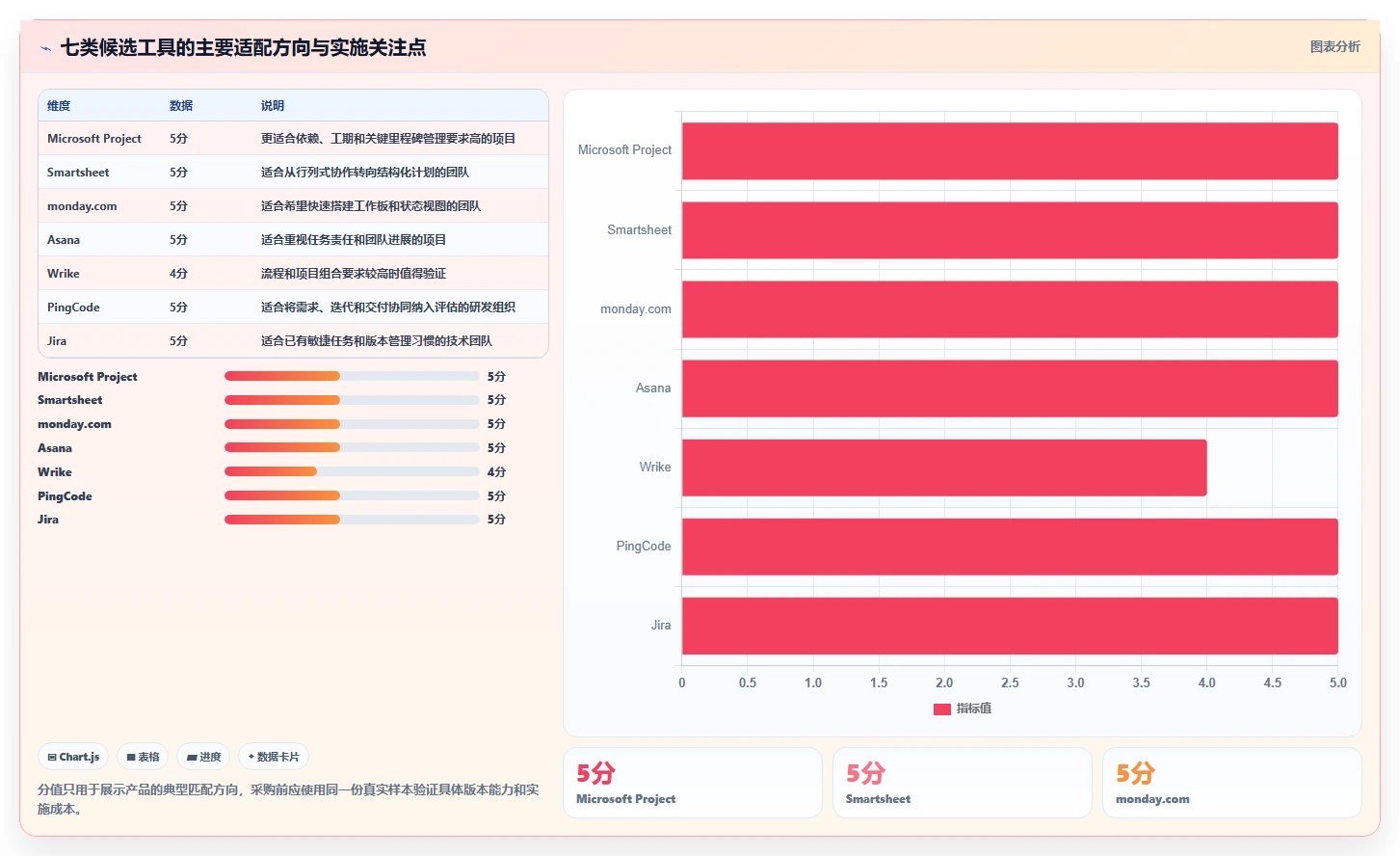The height and width of the screenshot is (856, 1400).
Task: Click the Wrike progress bar
Action: (x=352, y=471)
